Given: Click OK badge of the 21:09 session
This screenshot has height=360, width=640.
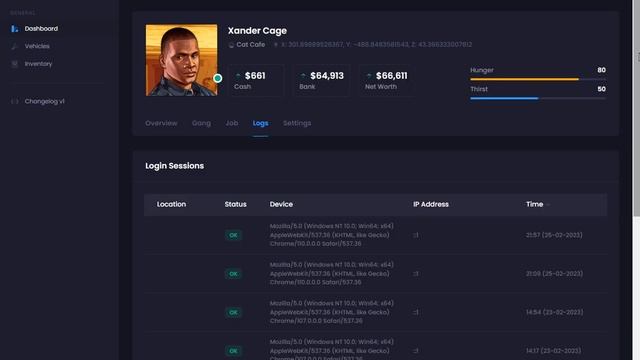Looking at the screenshot, I should click(233, 274).
